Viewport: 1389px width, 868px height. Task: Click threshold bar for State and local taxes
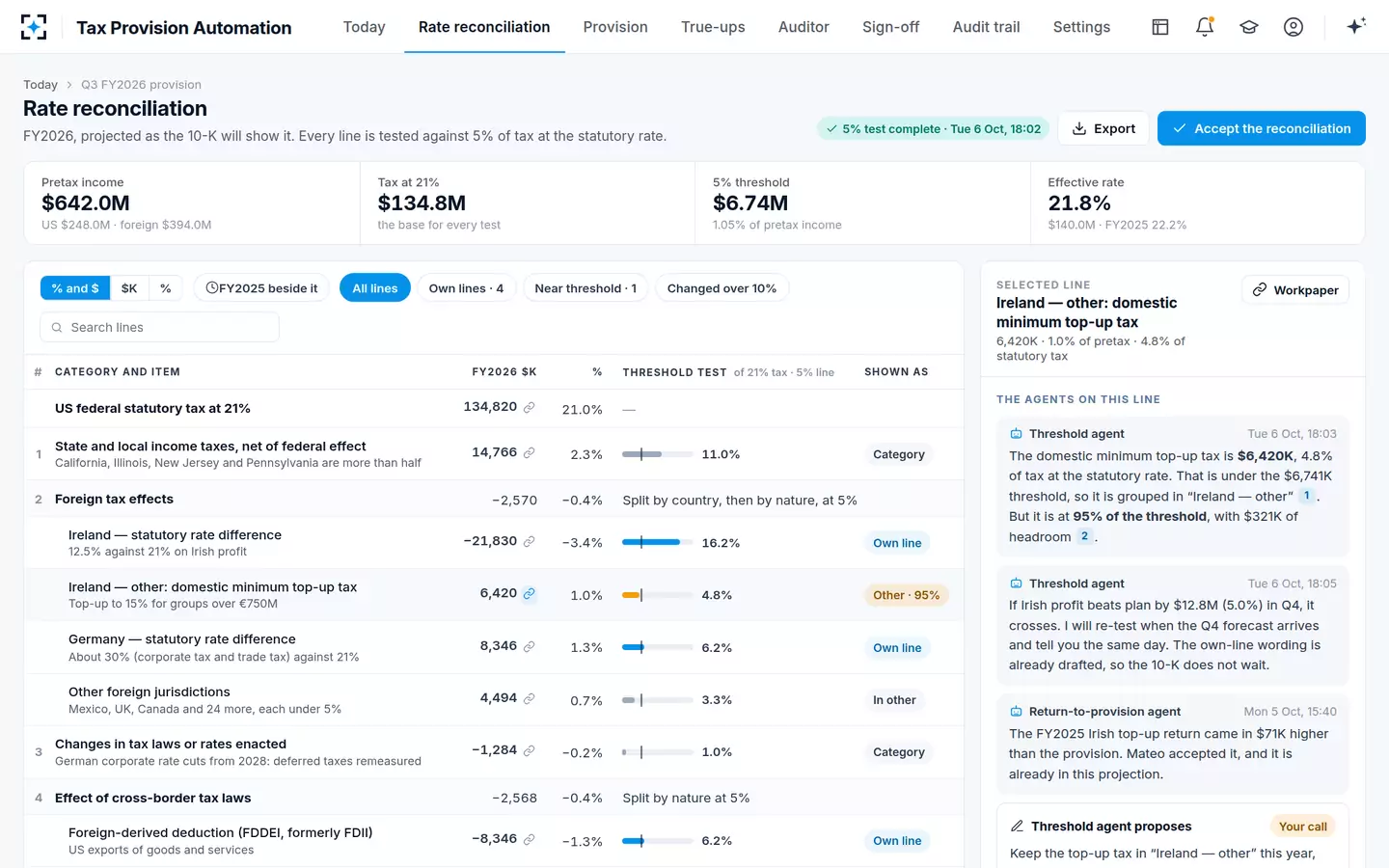[658, 453]
